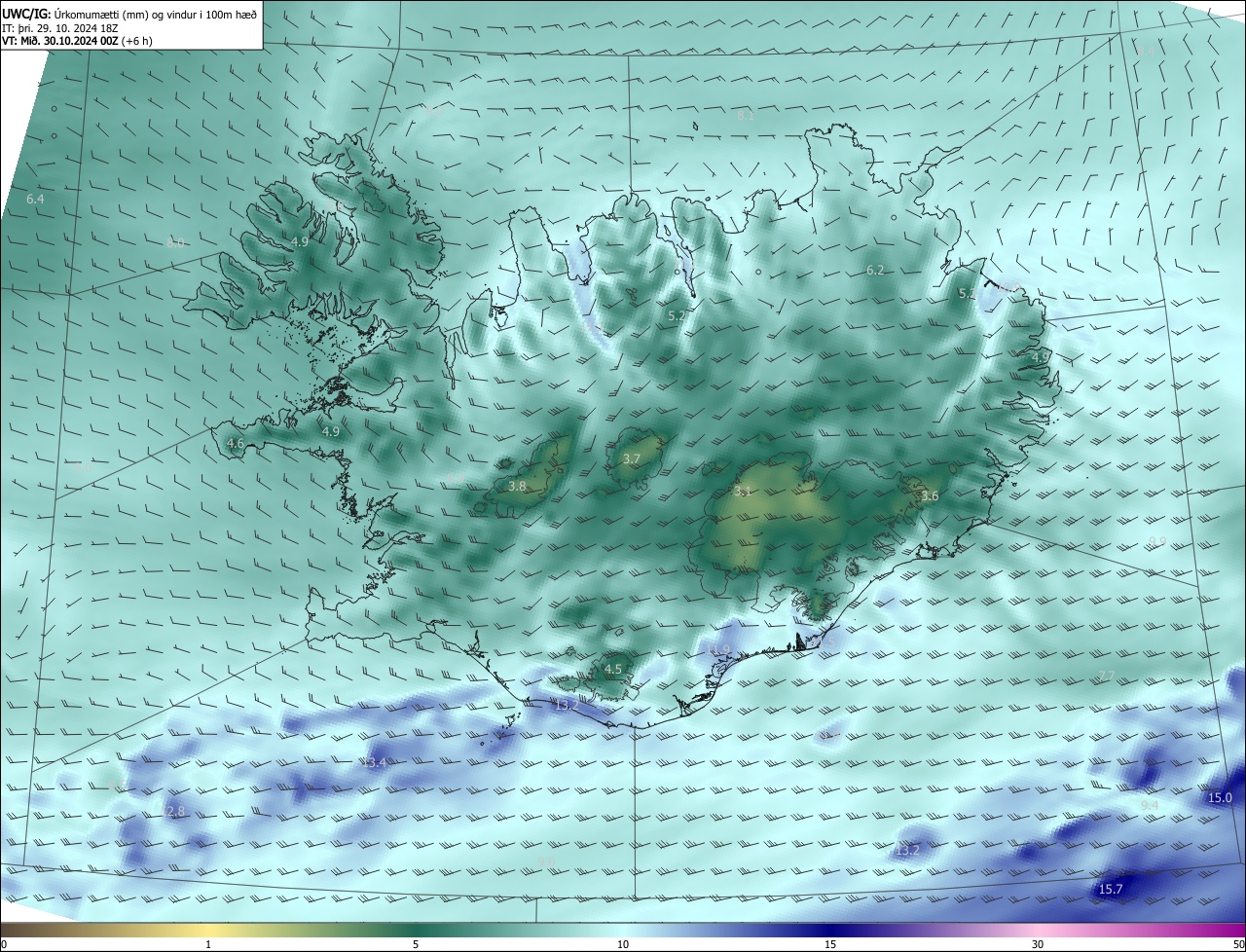
Task: Click the 4.5 value label
Action: coord(612,669)
